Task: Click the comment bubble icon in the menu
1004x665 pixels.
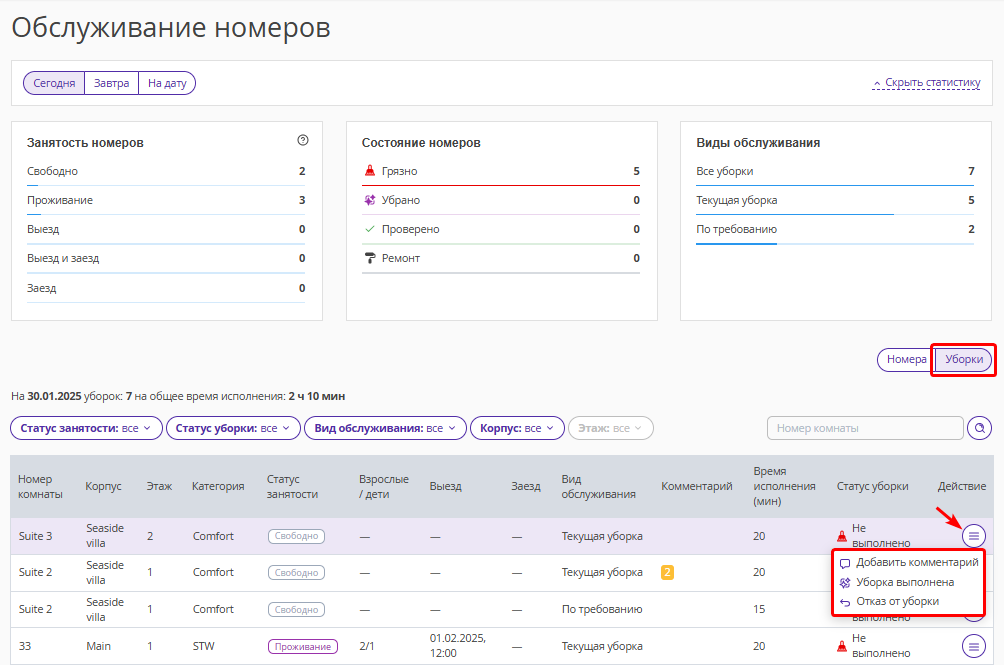Action: point(845,563)
